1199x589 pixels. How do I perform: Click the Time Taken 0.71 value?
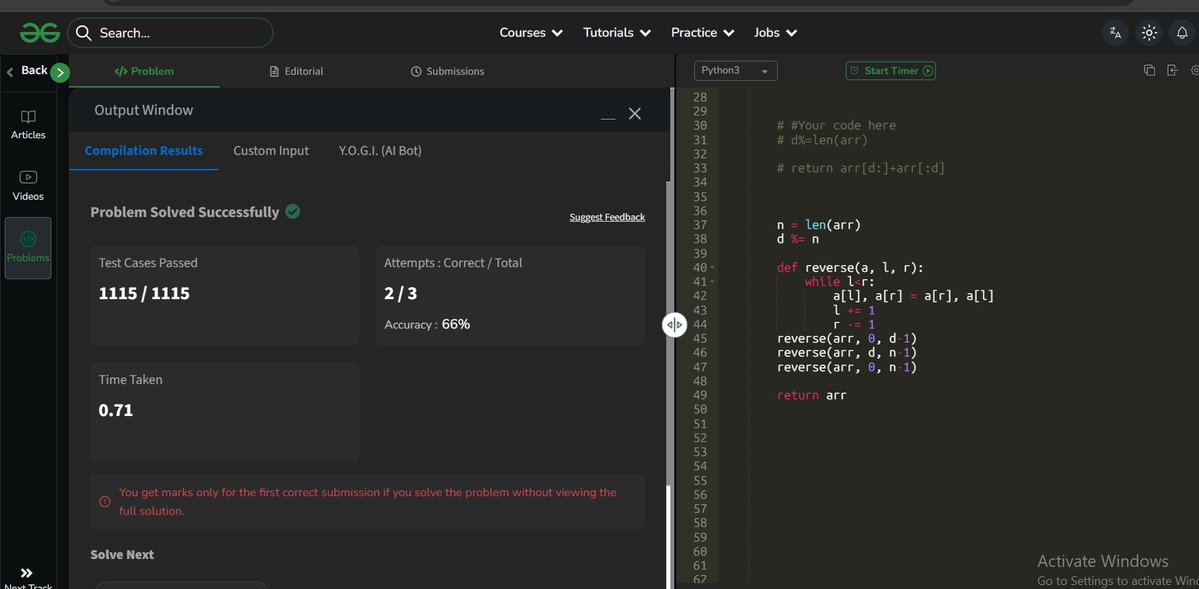(x=115, y=410)
